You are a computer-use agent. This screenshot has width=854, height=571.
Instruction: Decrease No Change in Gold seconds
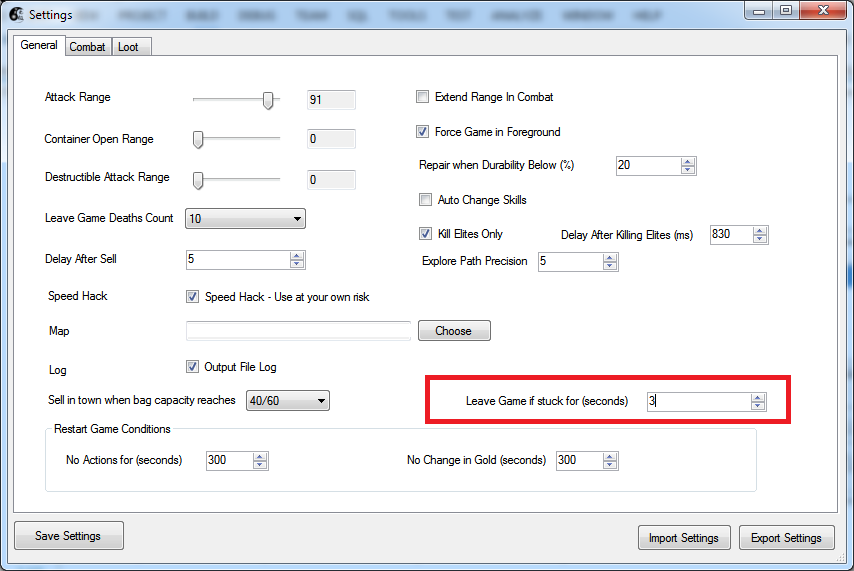[x=610, y=465]
